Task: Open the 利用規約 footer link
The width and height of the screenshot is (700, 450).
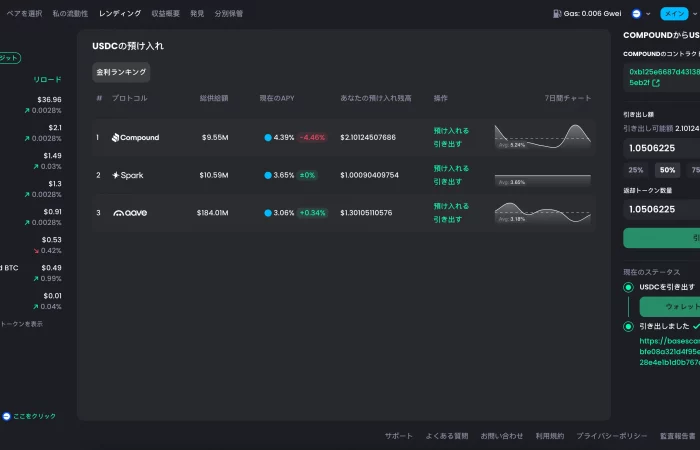Action: (x=550, y=436)
